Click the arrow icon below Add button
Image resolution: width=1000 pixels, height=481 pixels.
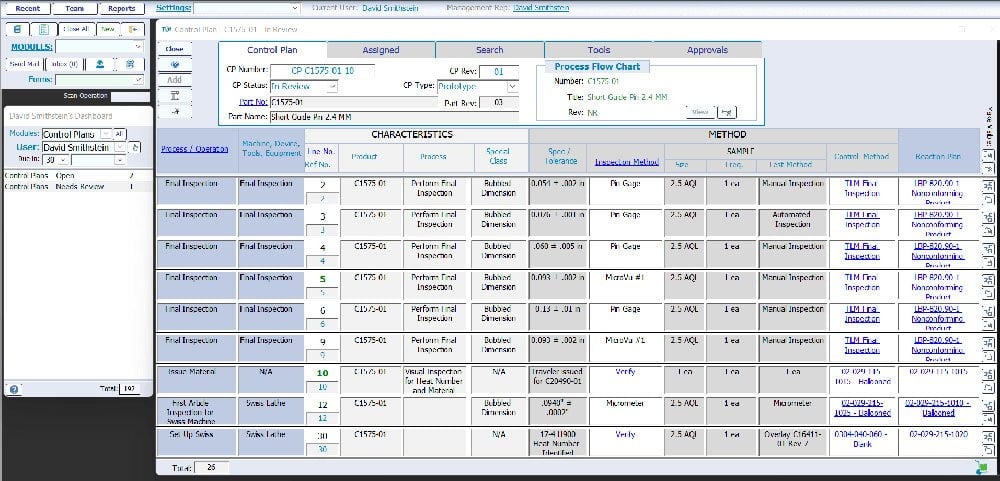[x=174, y=110]
